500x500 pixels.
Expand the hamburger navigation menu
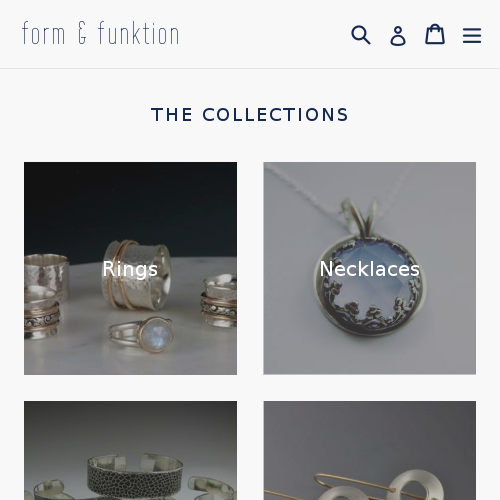coord(472,35)
